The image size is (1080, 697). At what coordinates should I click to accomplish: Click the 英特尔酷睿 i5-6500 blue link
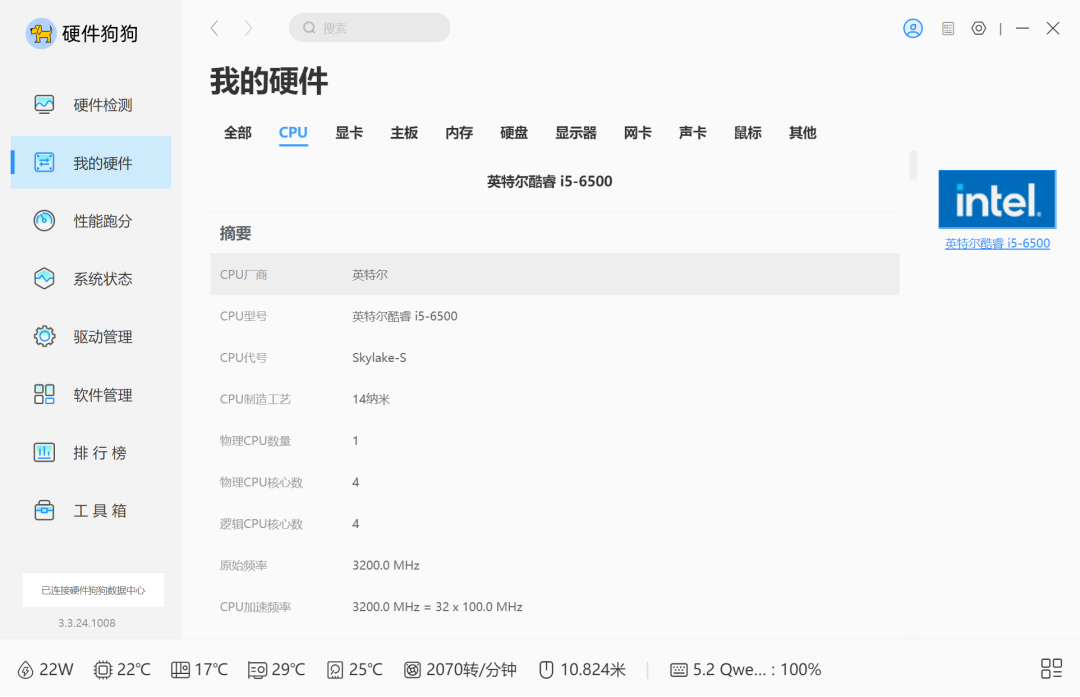pos(997,243)
